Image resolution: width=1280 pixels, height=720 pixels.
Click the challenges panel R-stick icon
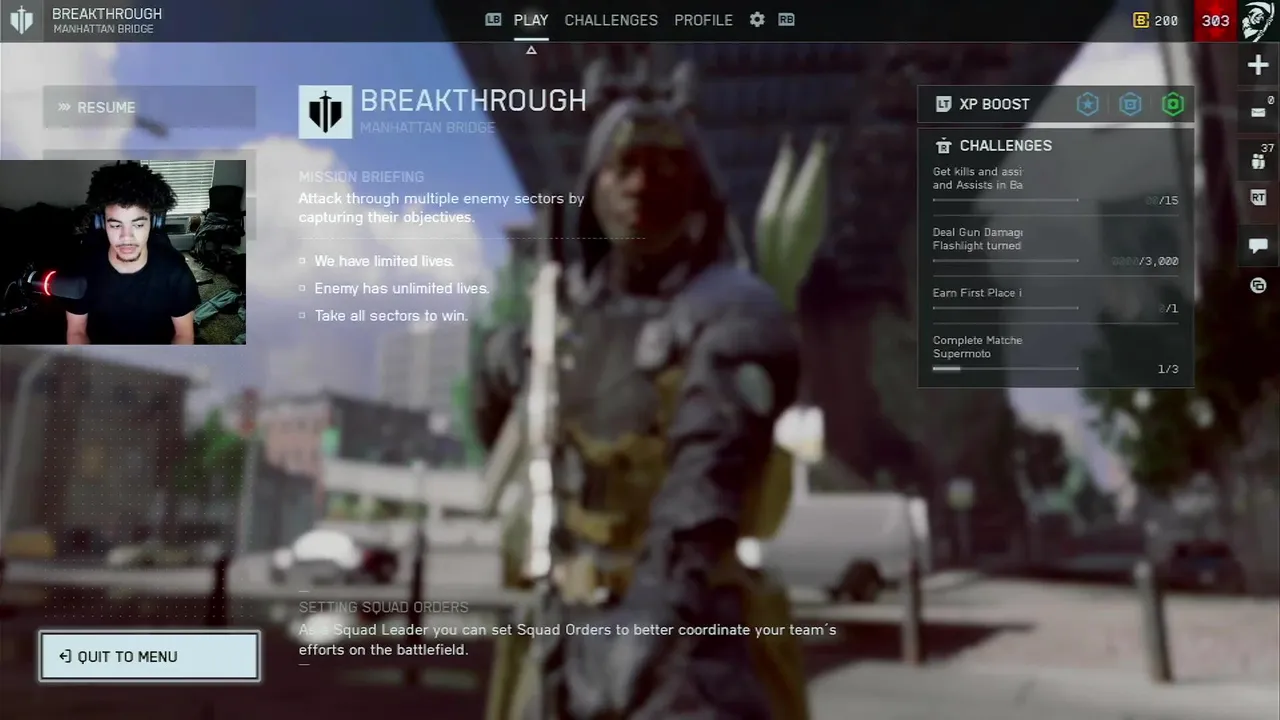point(943,145)
